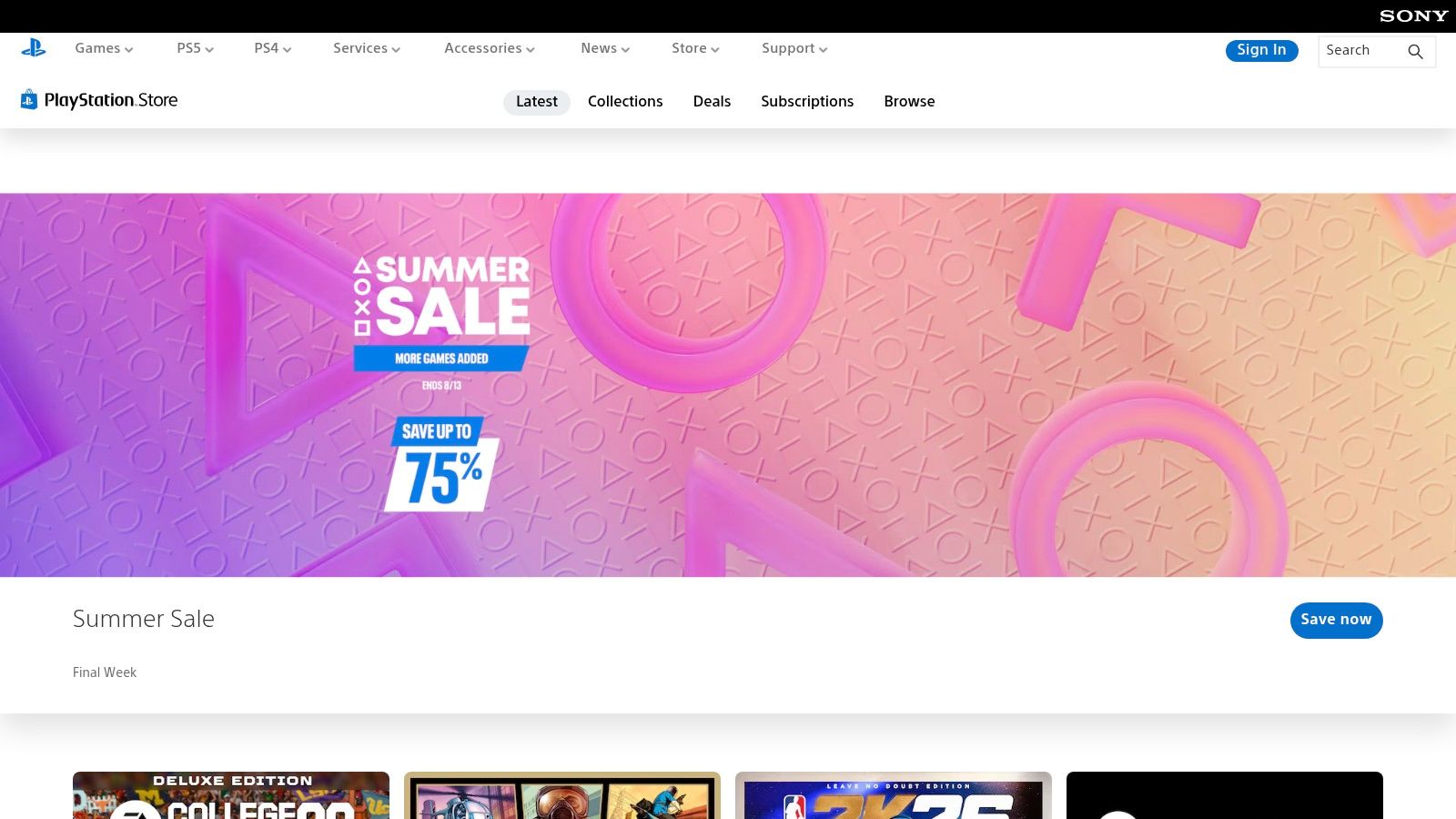Viewport: 1456px width, 819px height.
Task: Switch to the Browse tab
Action: click(x=909, y=102)
